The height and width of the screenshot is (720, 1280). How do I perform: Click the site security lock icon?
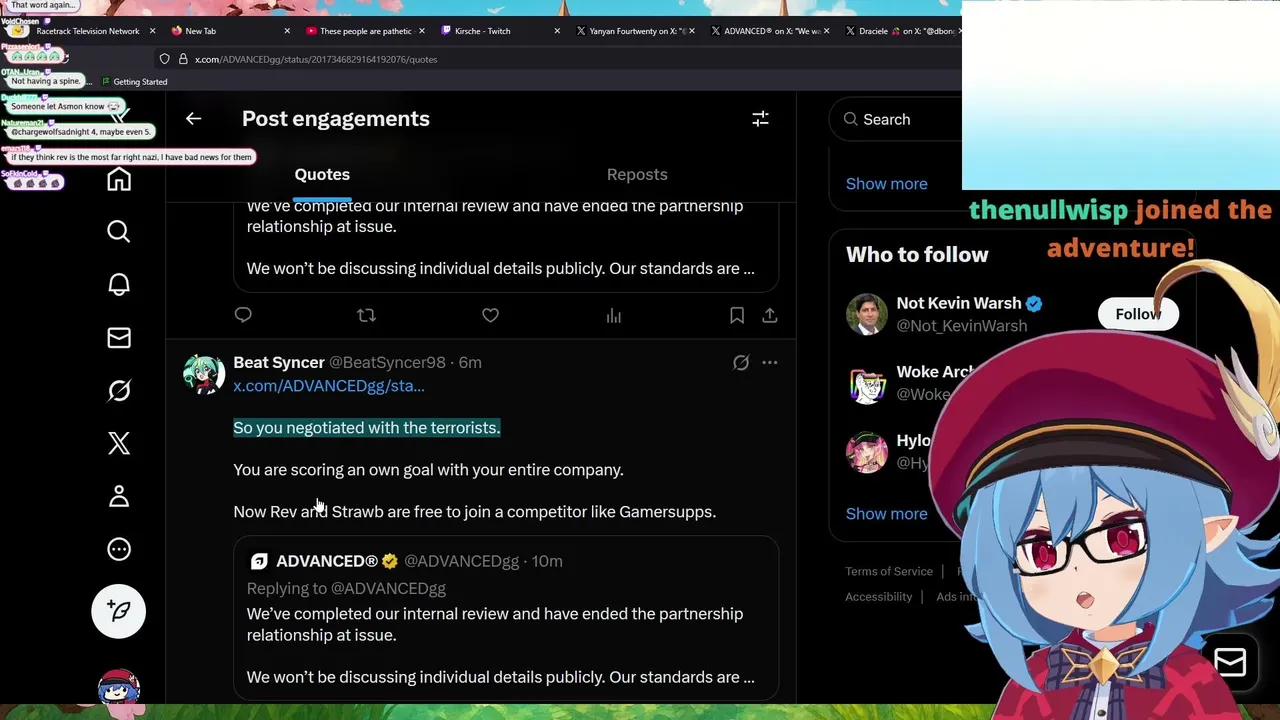click(x=183, y=59)
